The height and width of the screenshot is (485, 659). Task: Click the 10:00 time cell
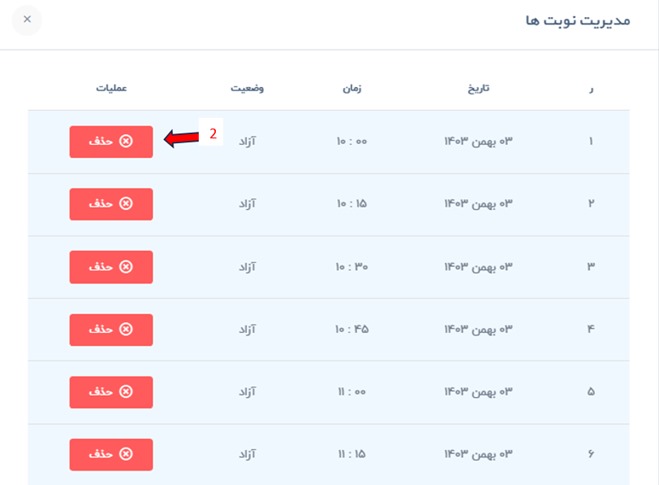point(352,142)
